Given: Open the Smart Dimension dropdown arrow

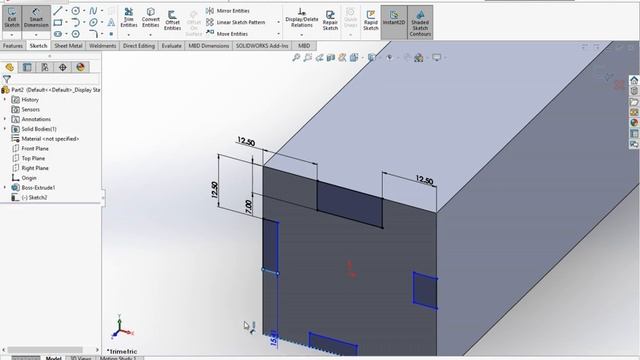Looking at the screenshot, I should coord(36,35).
